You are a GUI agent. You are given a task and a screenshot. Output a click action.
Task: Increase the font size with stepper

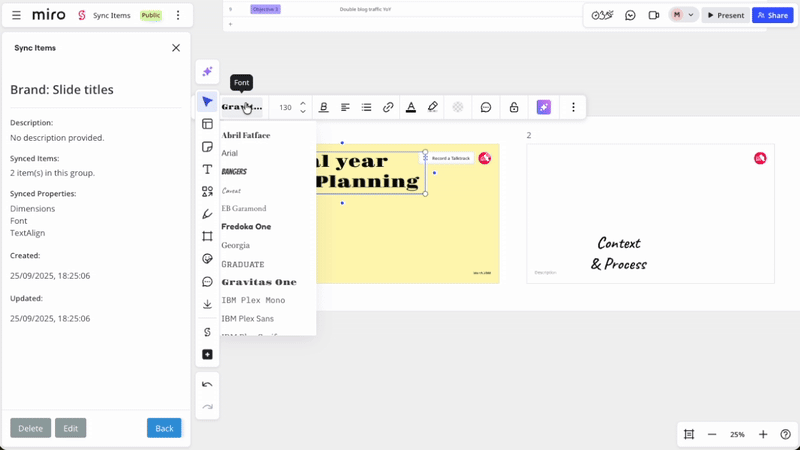pos(303,103)
